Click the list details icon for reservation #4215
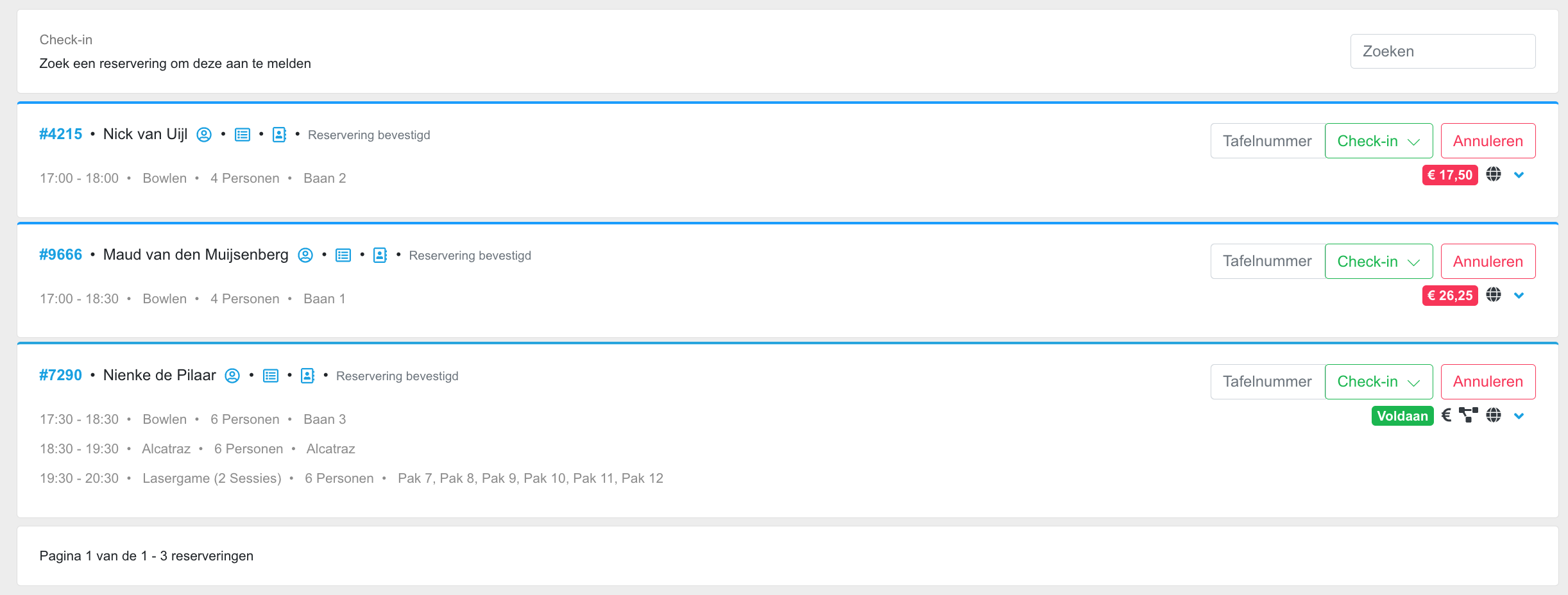The height and width of the screenshot is (595, 1568). [x=243, y=135]
